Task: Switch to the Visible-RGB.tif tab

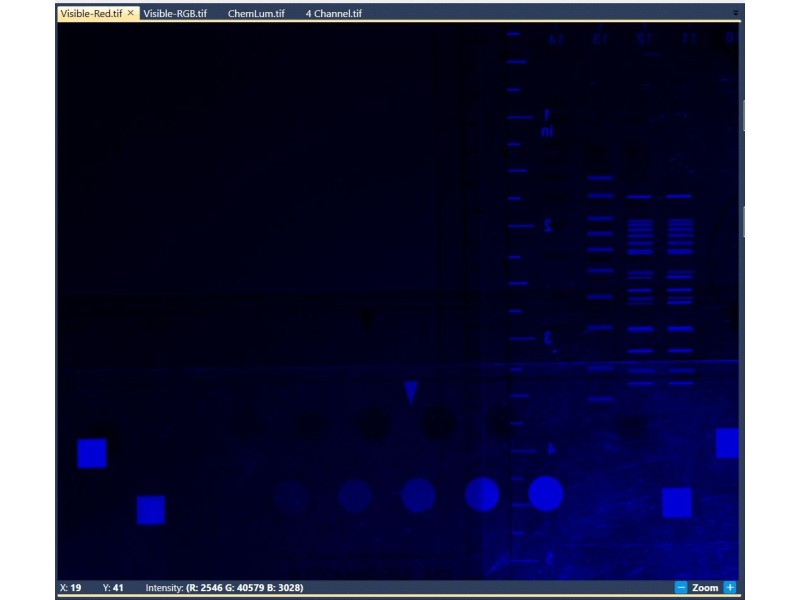Action: coord(175,14)
